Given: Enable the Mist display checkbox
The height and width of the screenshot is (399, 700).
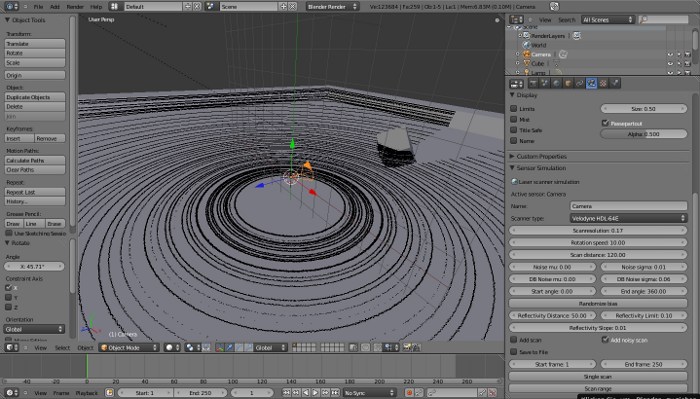Looking at the screenshot, I should tap(514, 119).
